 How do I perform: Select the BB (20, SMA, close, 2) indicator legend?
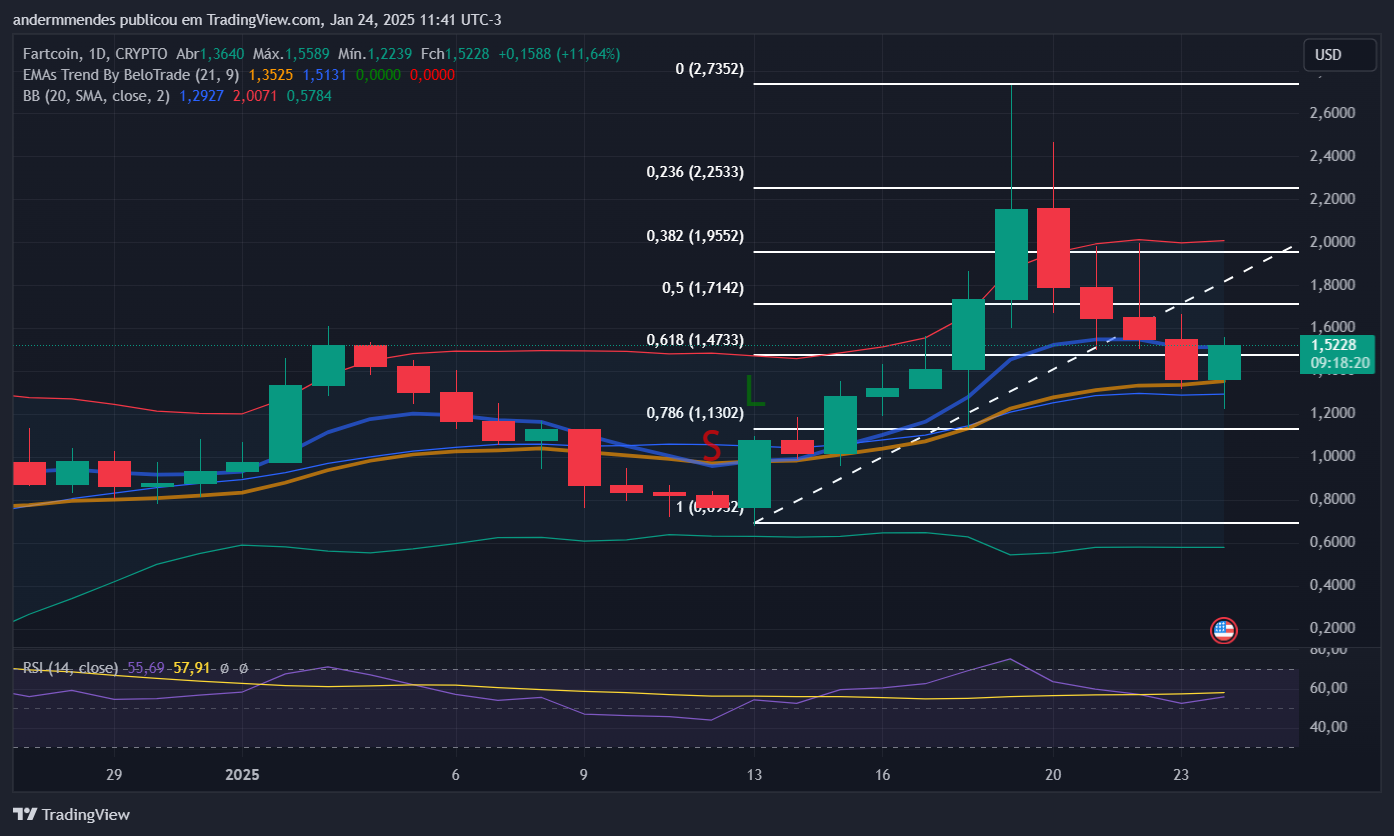coord(97,96)
